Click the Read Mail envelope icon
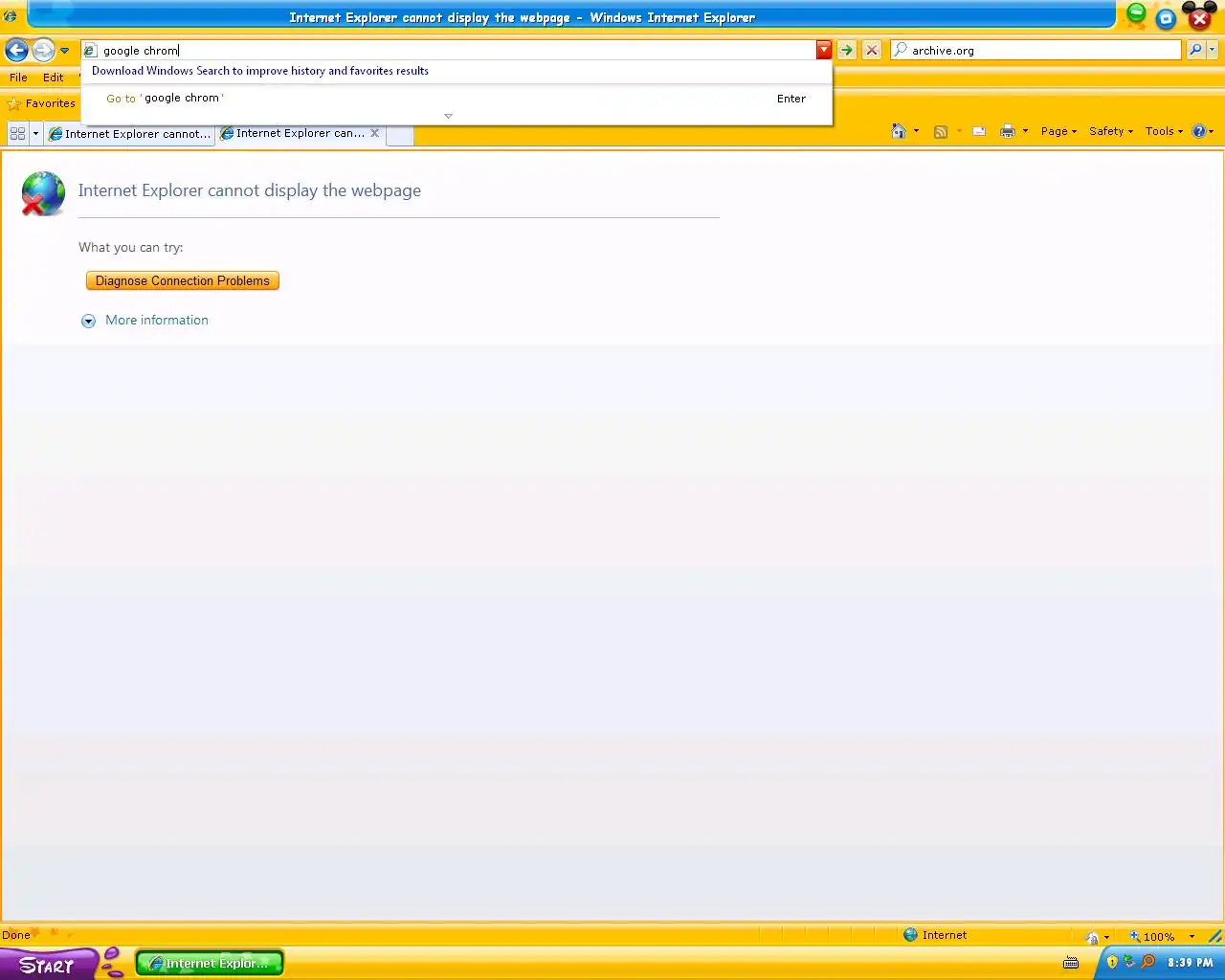Image resolution: width=1225 pixels, height=980 pixels. [979, 131]
